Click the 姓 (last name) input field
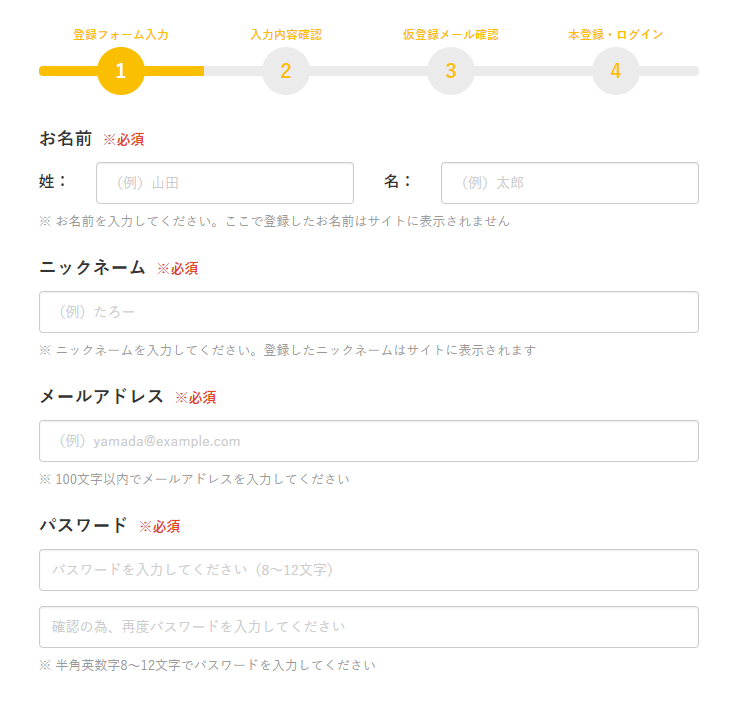737x701 pixels. [225, 183]
